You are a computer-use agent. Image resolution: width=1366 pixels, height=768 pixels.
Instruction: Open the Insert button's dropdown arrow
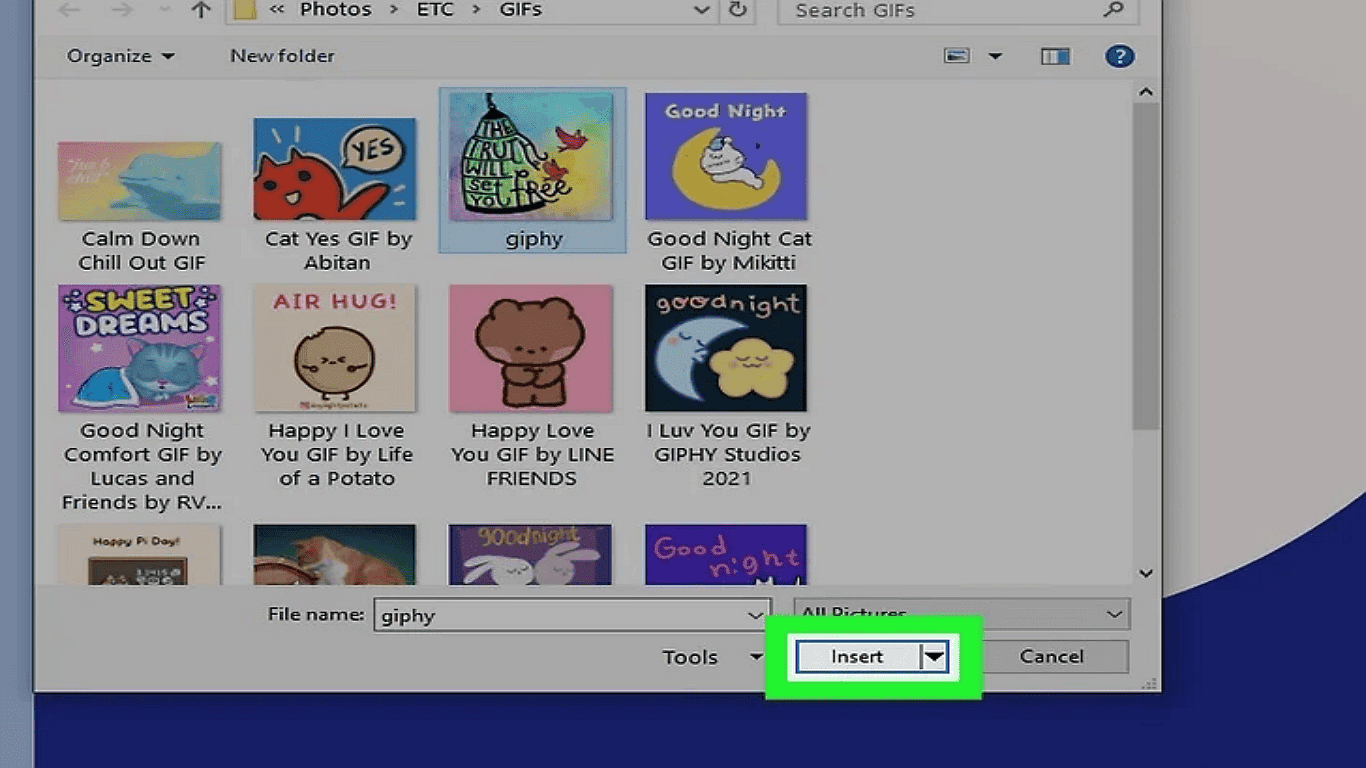(x=934, y=657)
